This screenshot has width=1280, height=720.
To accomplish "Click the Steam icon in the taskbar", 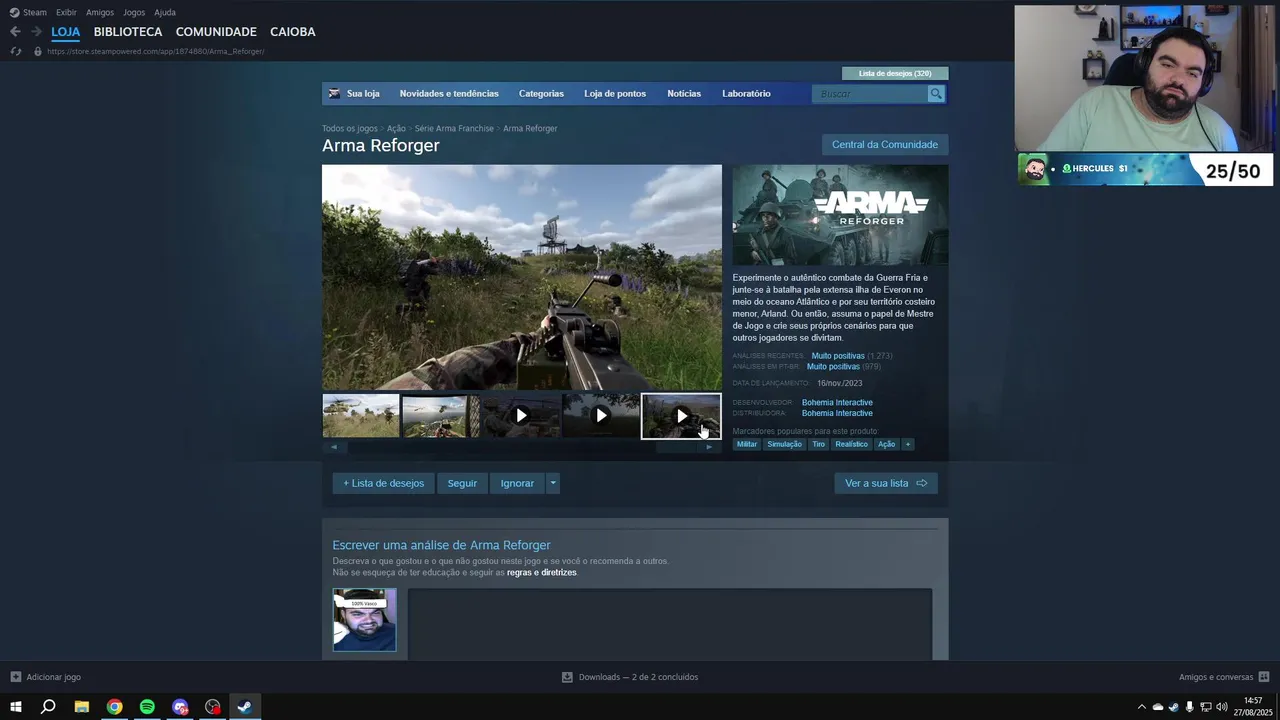I will (244, 707).
